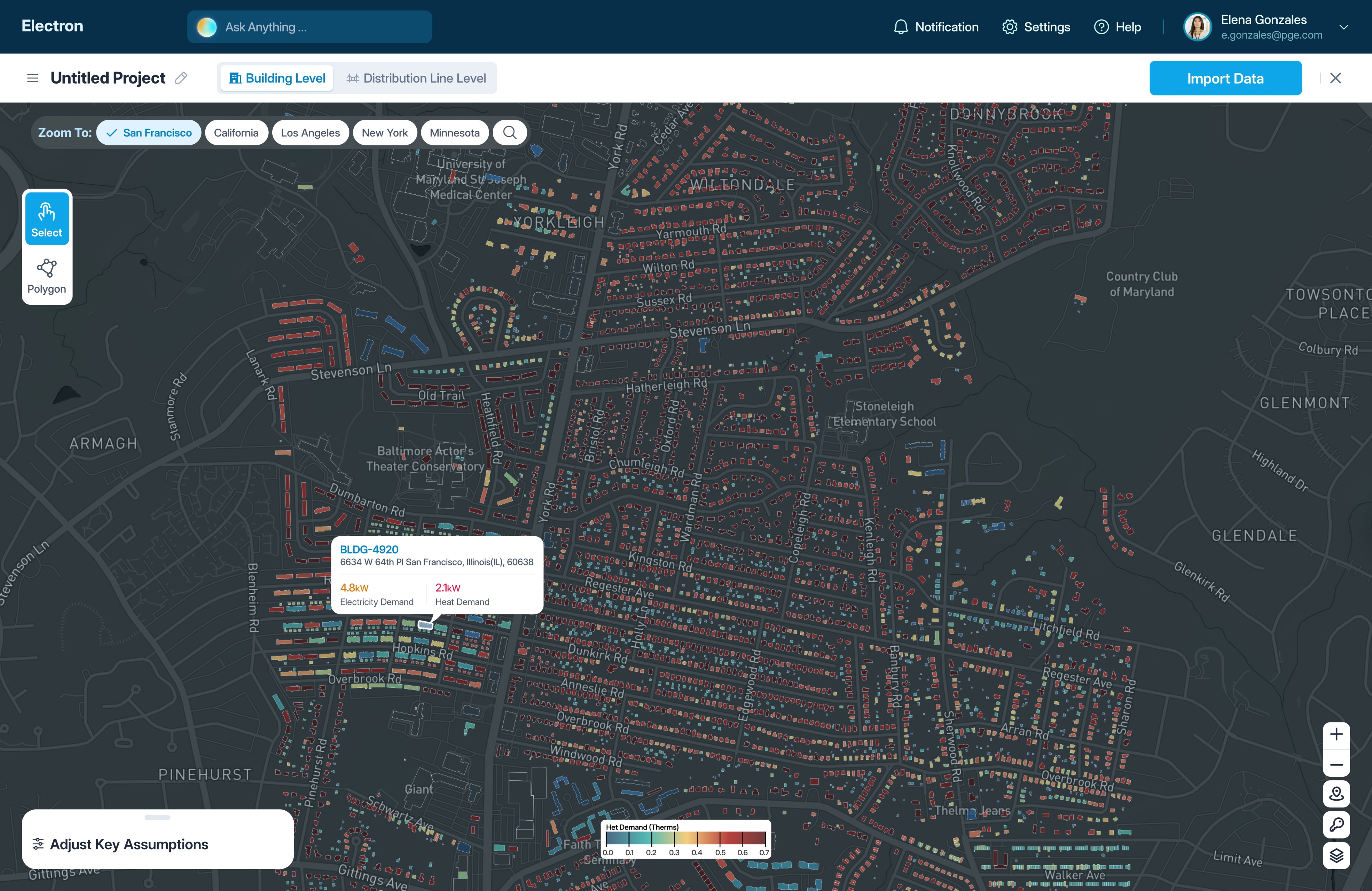This screenshot has width=1372, height=891.
Task: Click the sliders icon in Adjust Key Assumptions
Action: (x=38, y=844)
